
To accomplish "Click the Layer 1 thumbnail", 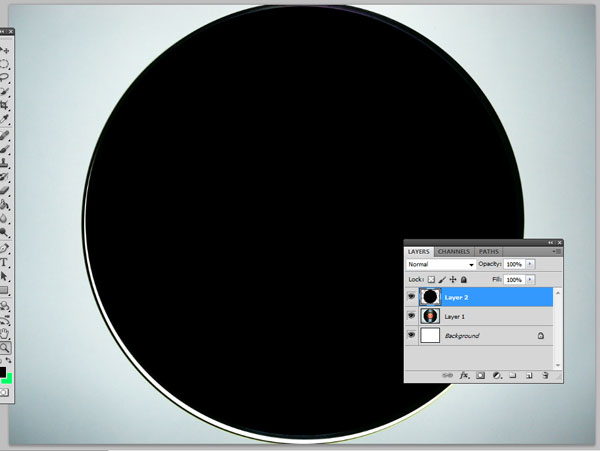I will click(430, 316).
